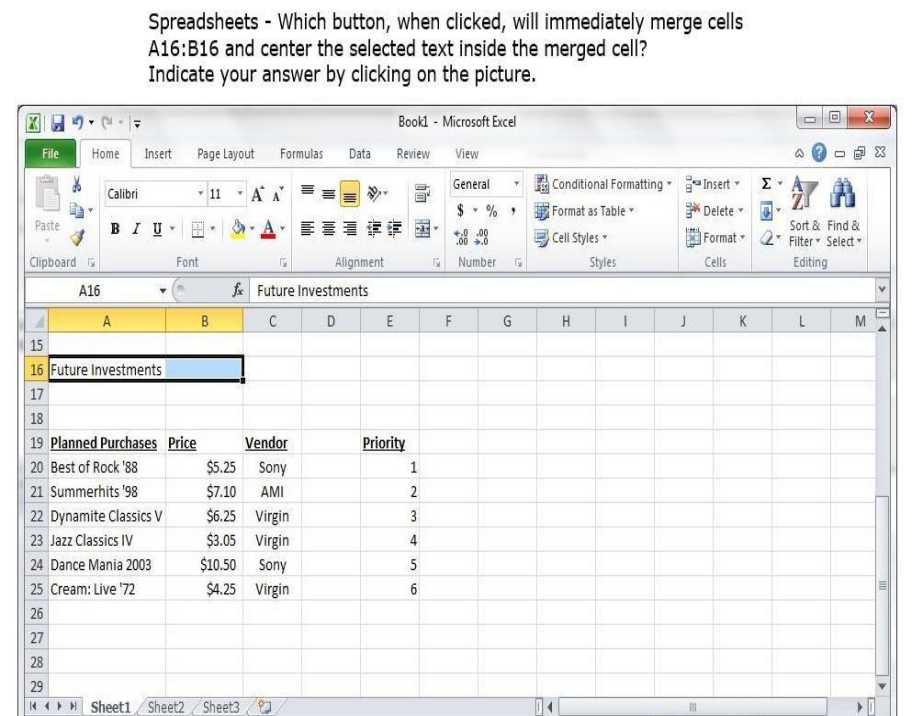The image size is (922, 716).
Task: Click the blue Help question mark icon
Action: tap(819, 153)
